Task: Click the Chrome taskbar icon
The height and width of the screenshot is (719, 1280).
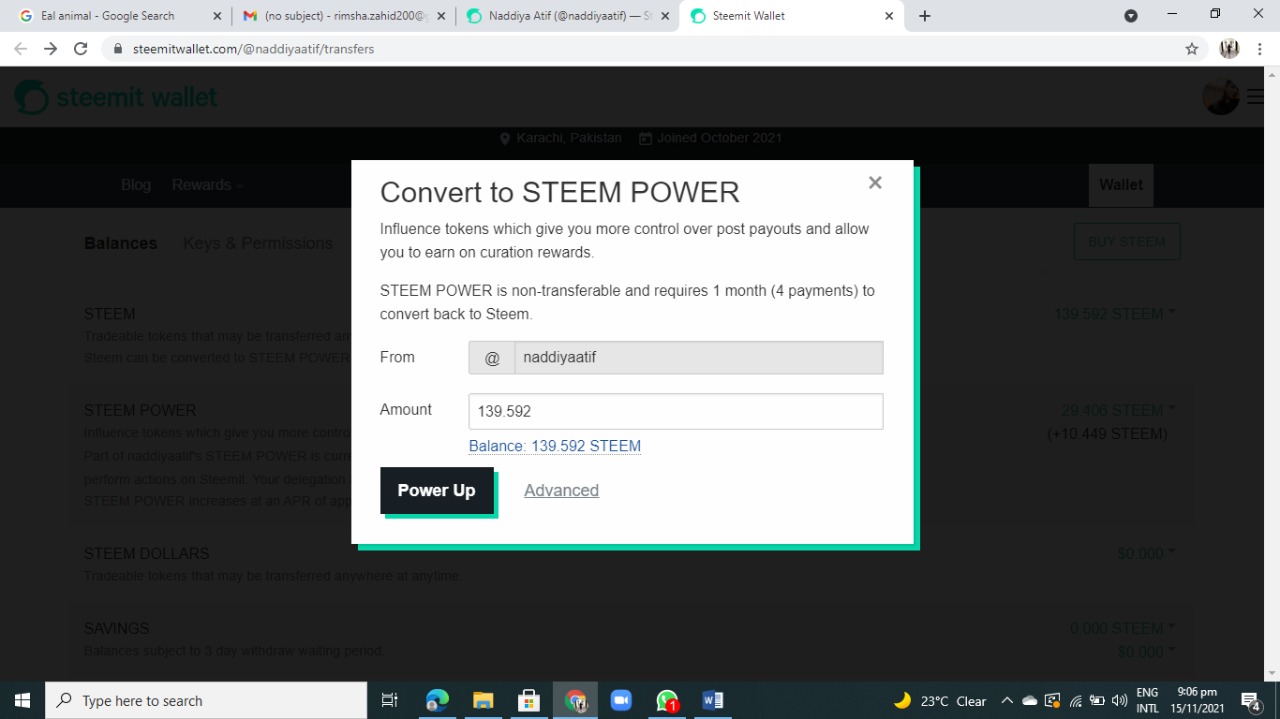Action: point(575,700)
